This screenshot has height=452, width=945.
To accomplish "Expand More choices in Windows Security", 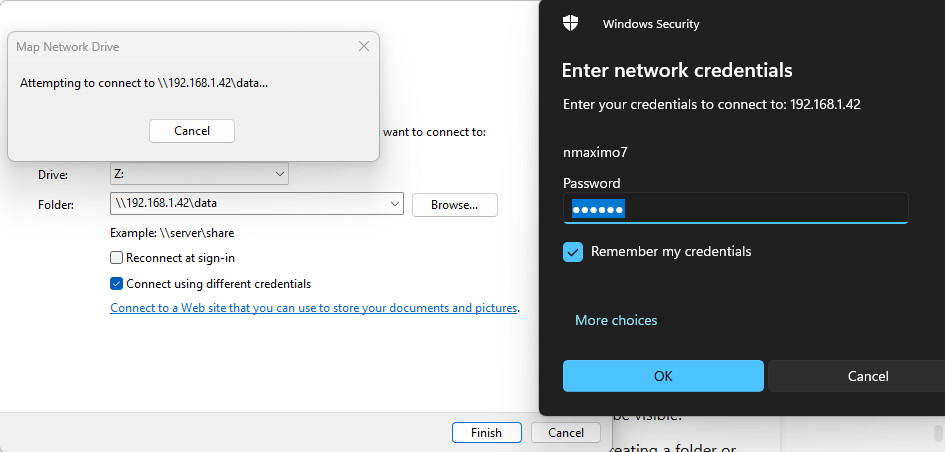I will [616, 321].
